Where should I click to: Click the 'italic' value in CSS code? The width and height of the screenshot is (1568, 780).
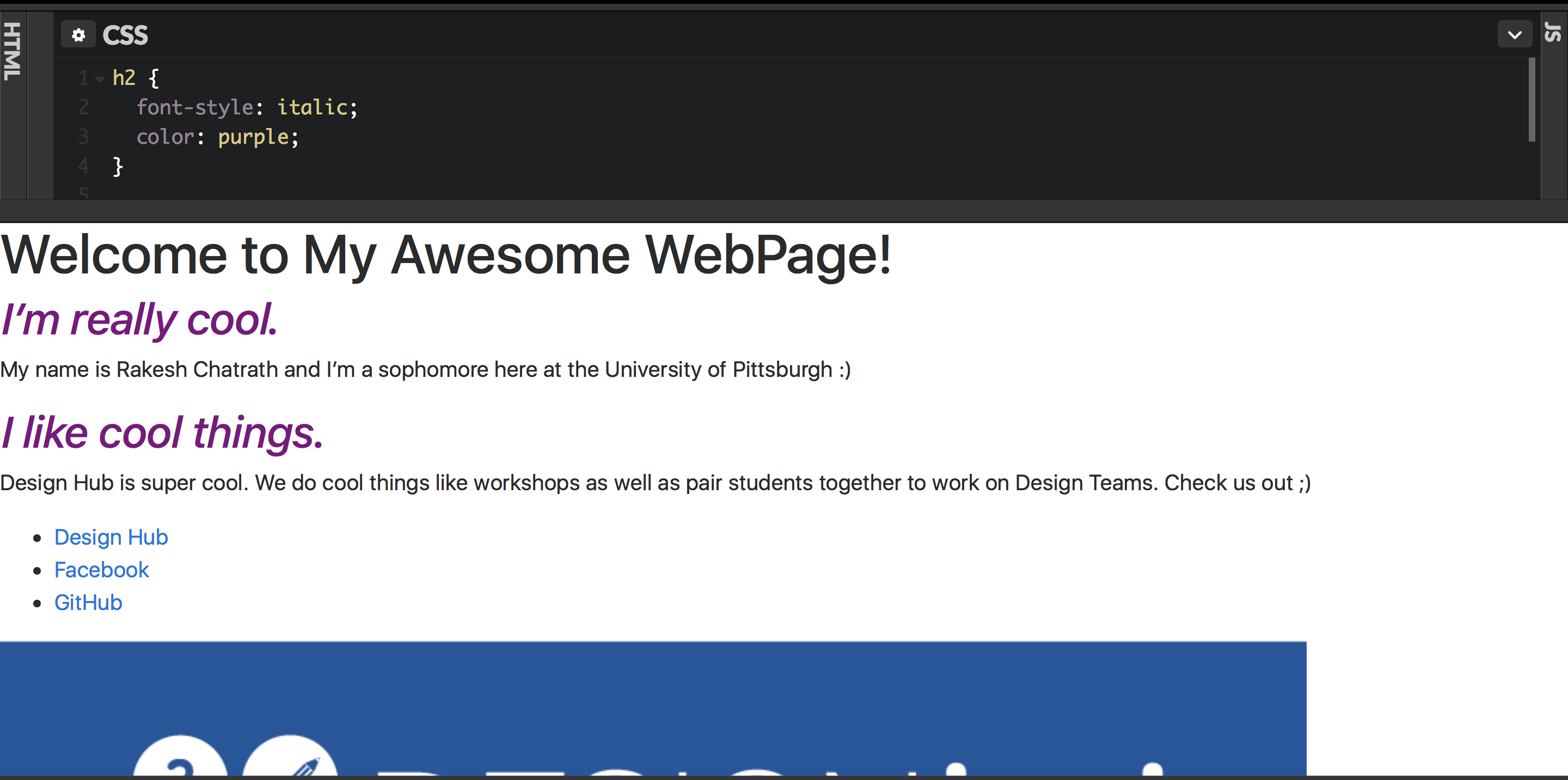313,107
